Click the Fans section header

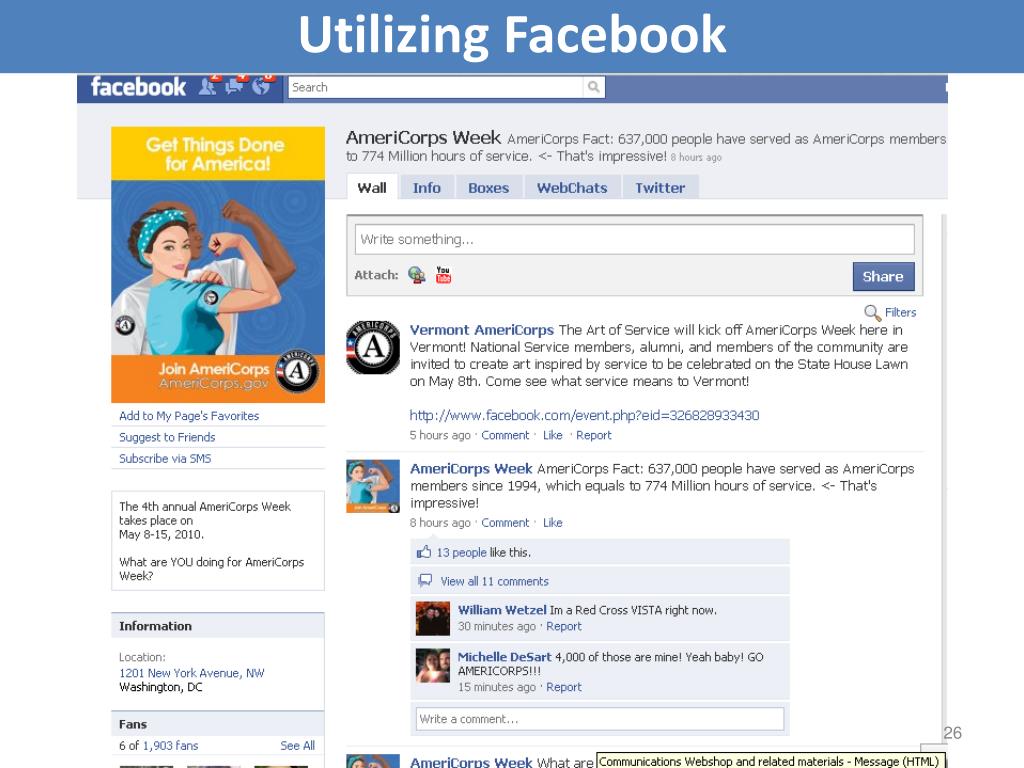[218, 724]
